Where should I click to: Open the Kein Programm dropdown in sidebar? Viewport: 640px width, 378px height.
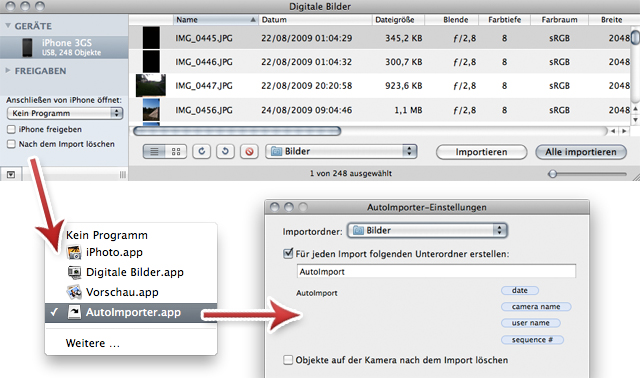(x=65, y=113)
